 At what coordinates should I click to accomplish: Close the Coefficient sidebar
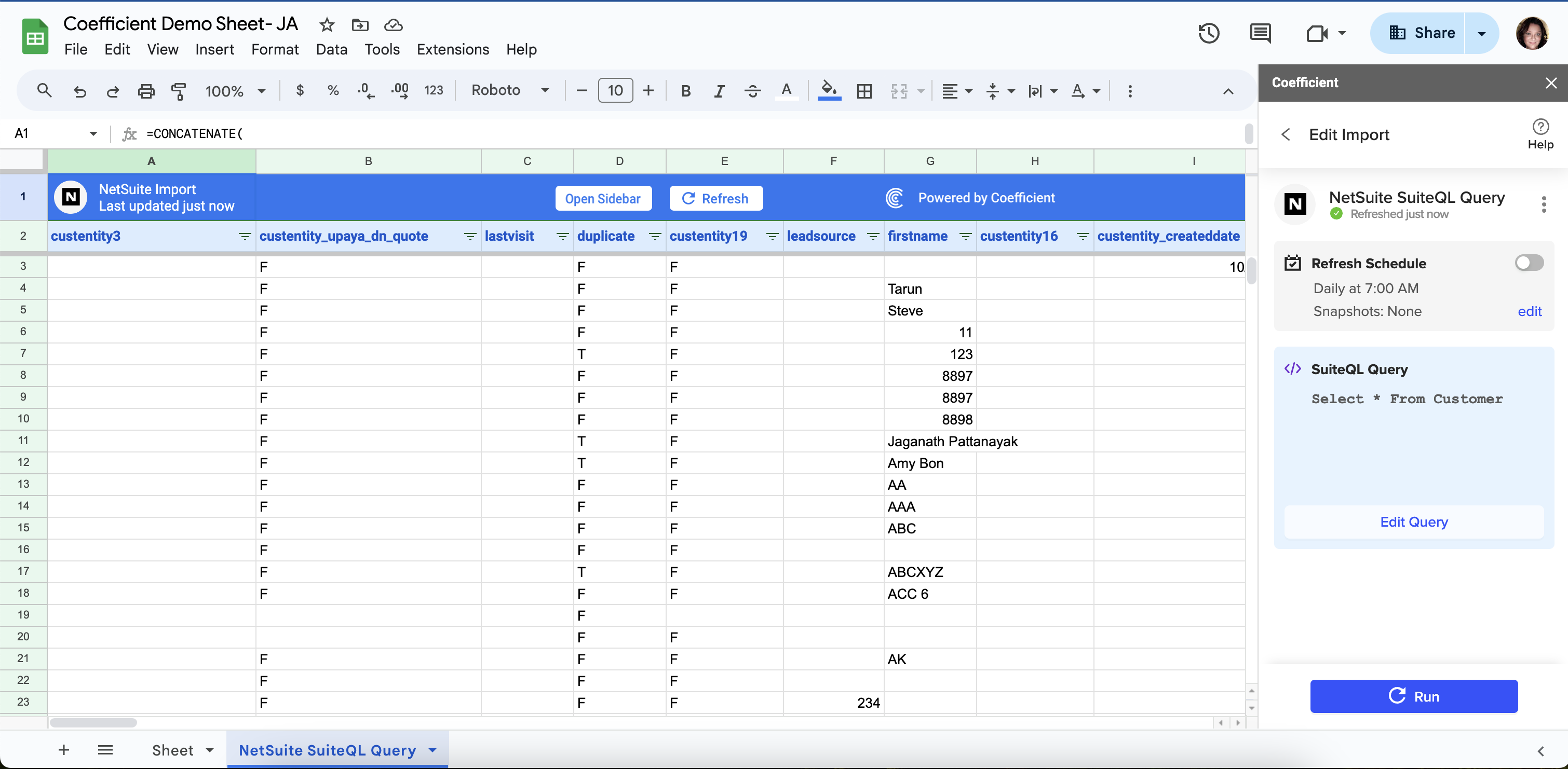point(1551,83)
